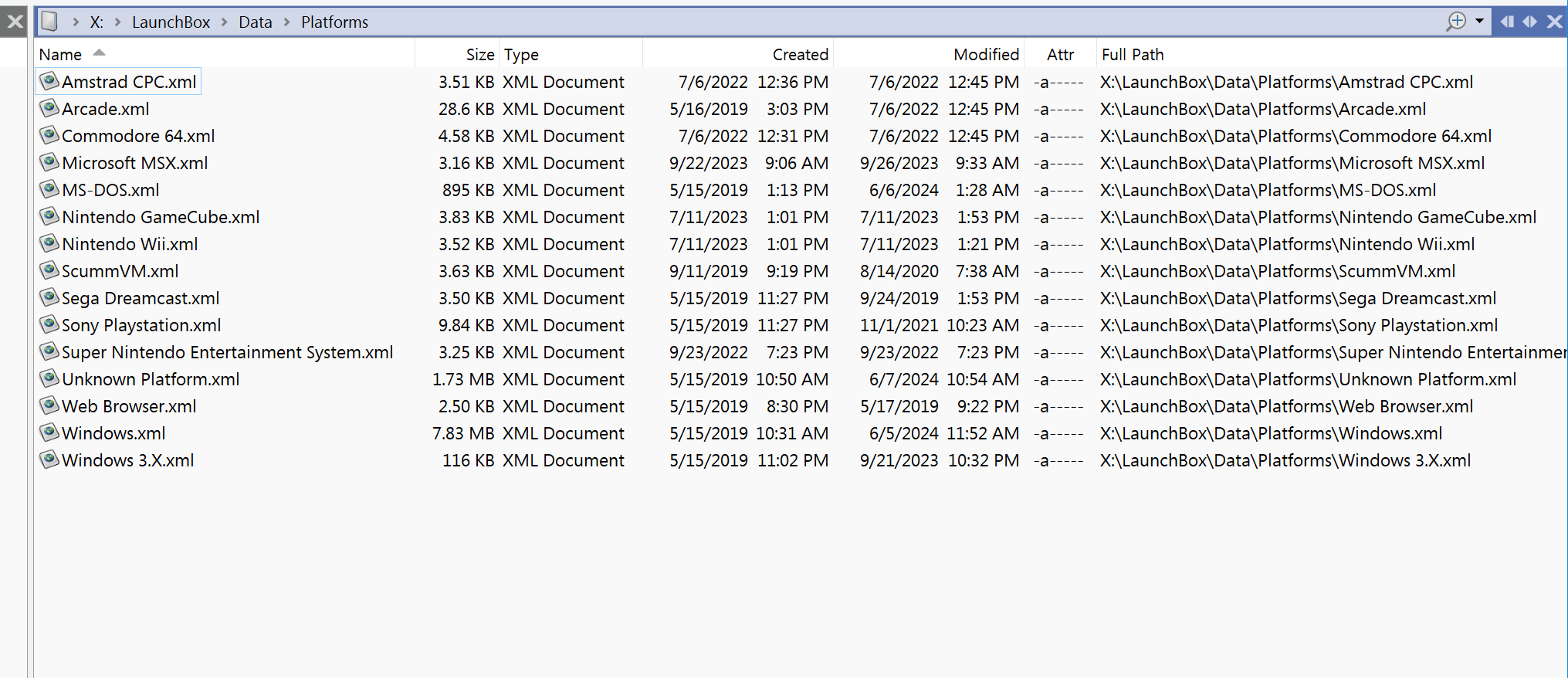Click the 7.83 MB size value

(x=463, y=433)
